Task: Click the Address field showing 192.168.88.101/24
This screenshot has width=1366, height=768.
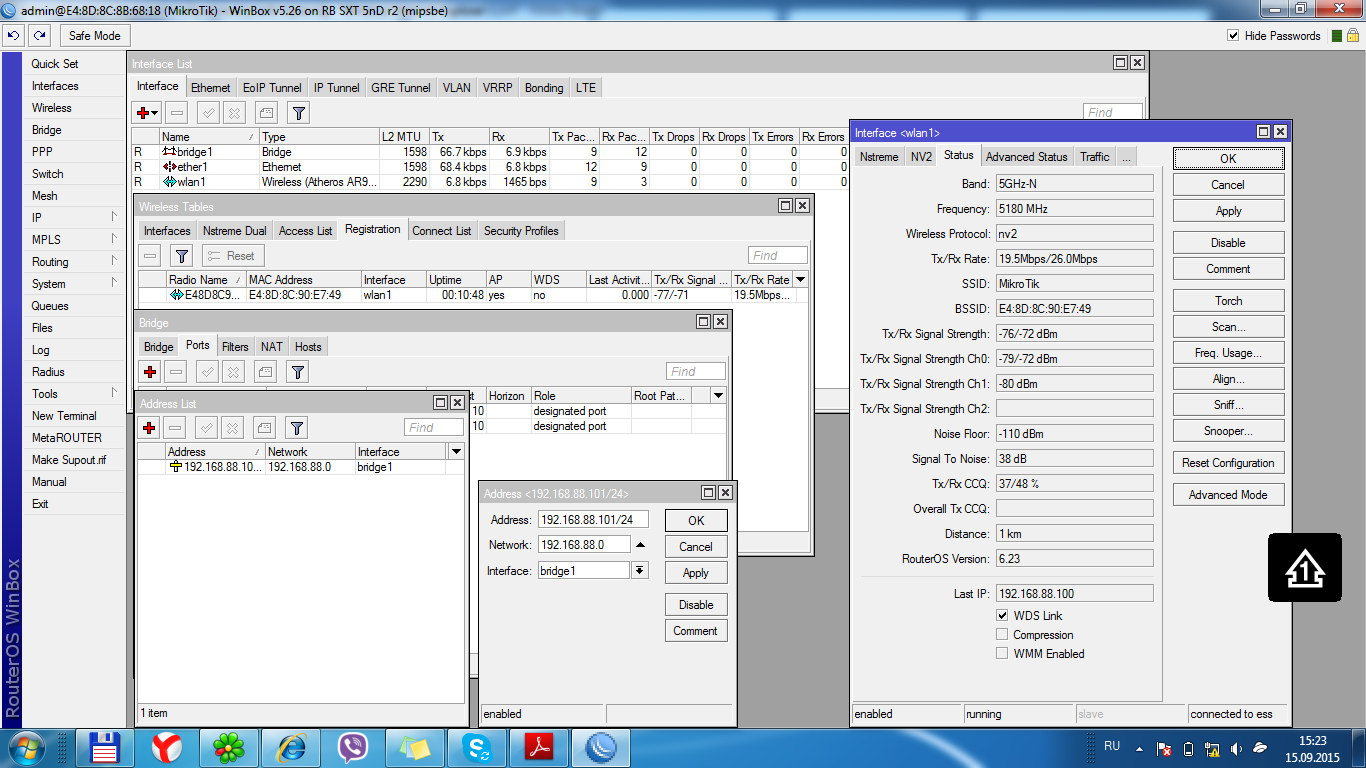Action: point(593,520)
